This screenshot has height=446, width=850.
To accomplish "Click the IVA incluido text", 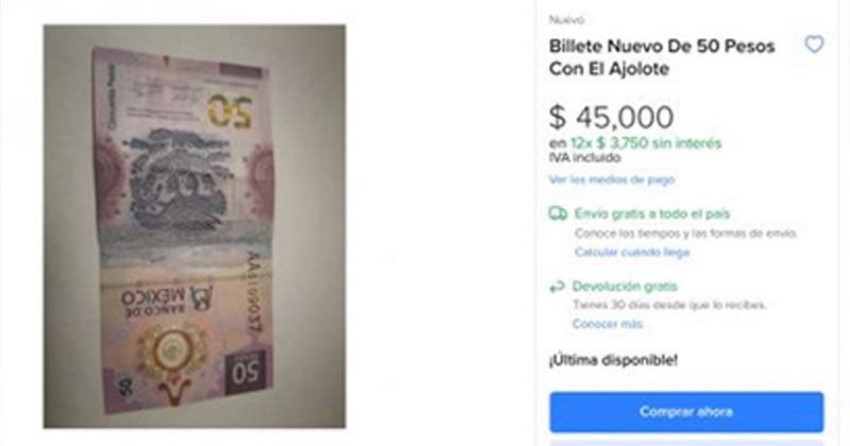I will coord(584,158).
